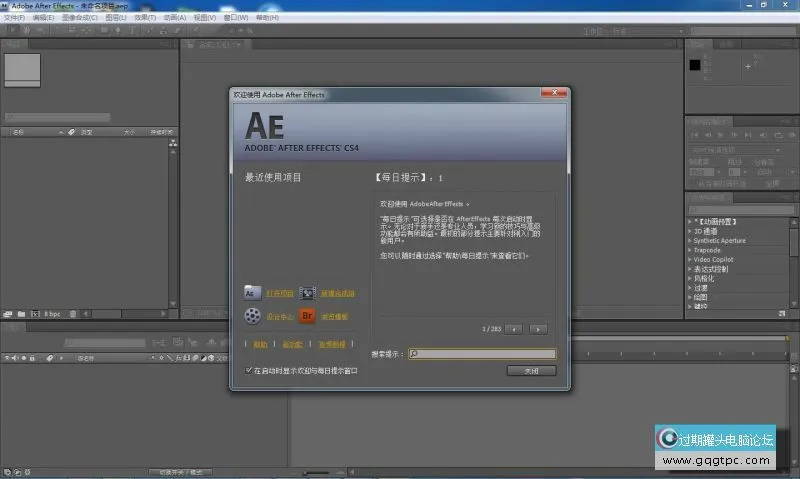Click the timeline zoom slider at bottom
800x479 pixels.
316,472
